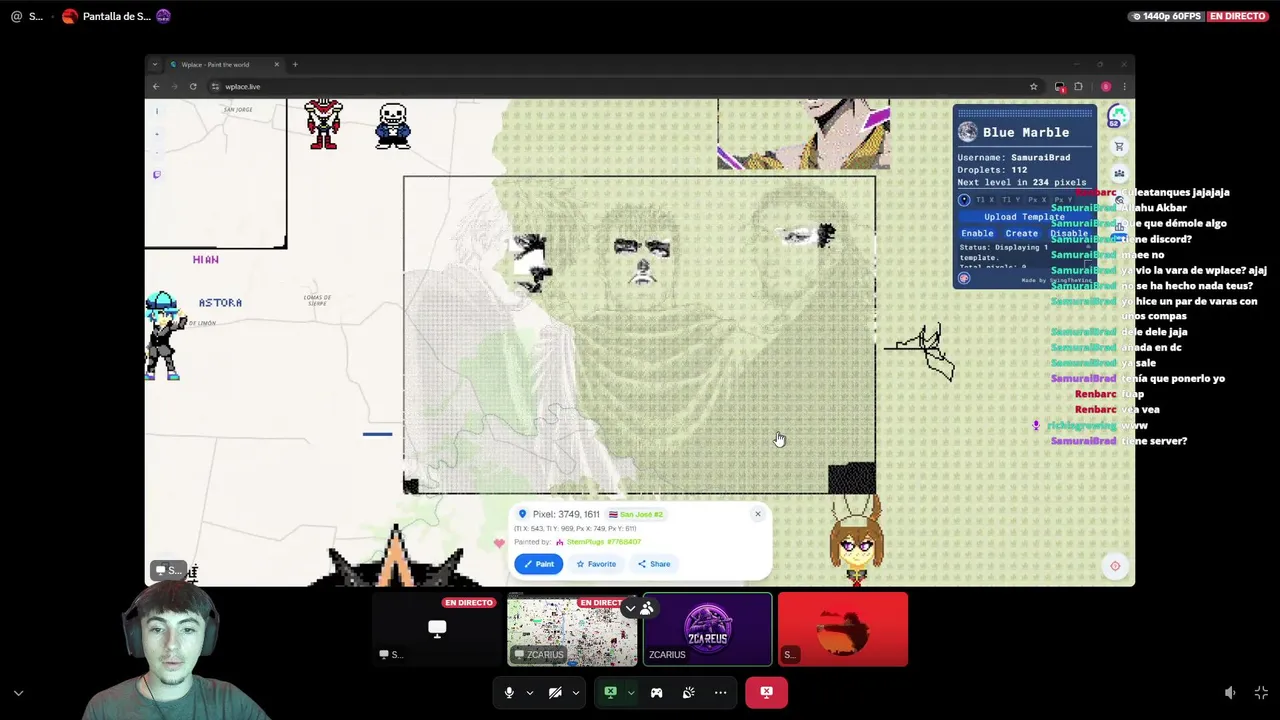
Task: Start an activity via game controller icon
Action: pyautogui.click(x=656, y=692)
